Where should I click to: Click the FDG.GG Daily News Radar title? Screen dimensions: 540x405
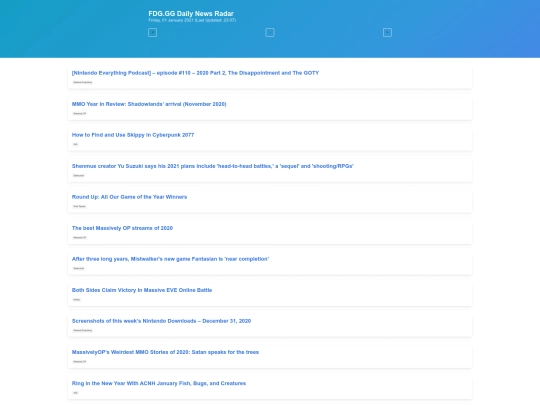click(191, 13)
